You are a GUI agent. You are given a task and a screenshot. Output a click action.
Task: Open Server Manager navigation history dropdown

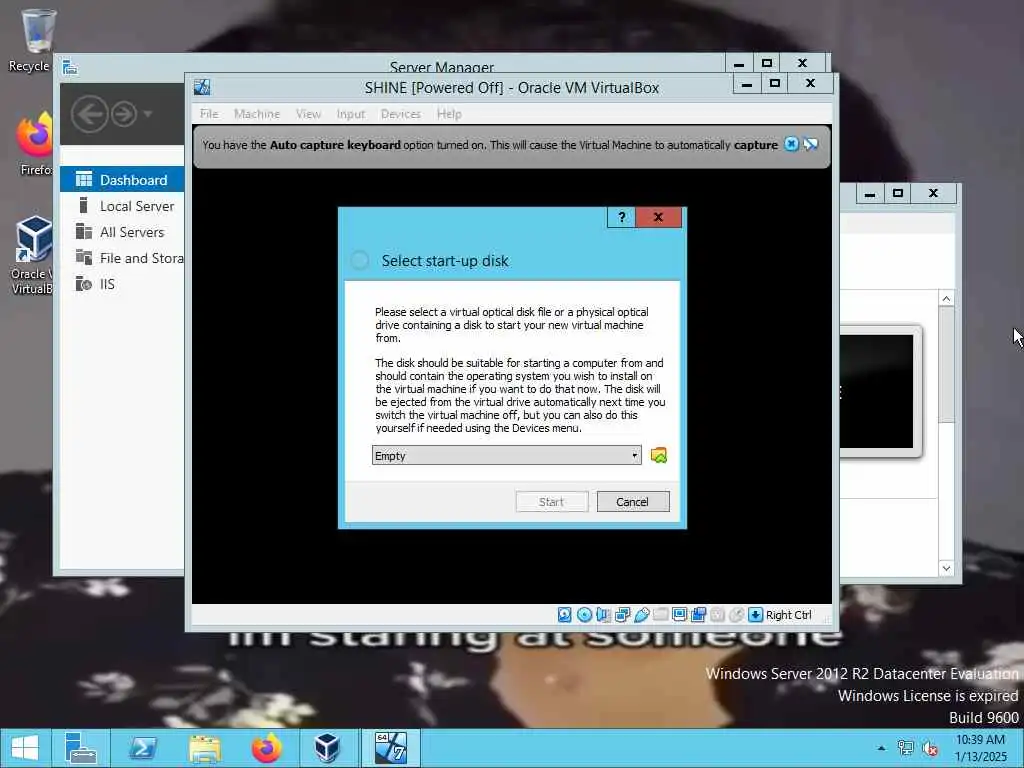(148, 114)
